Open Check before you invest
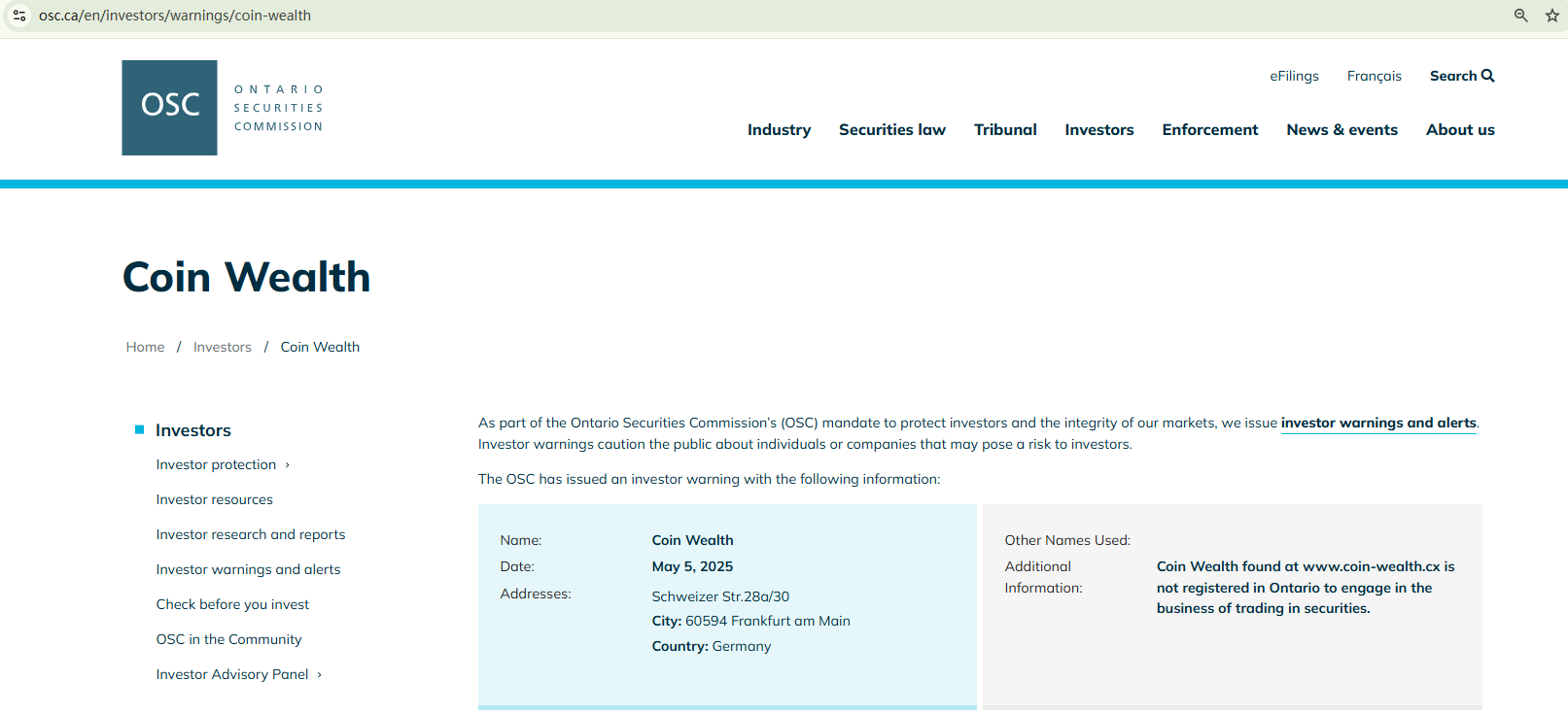This screenshot has height=714, width=1568. [x=232, y=605]
